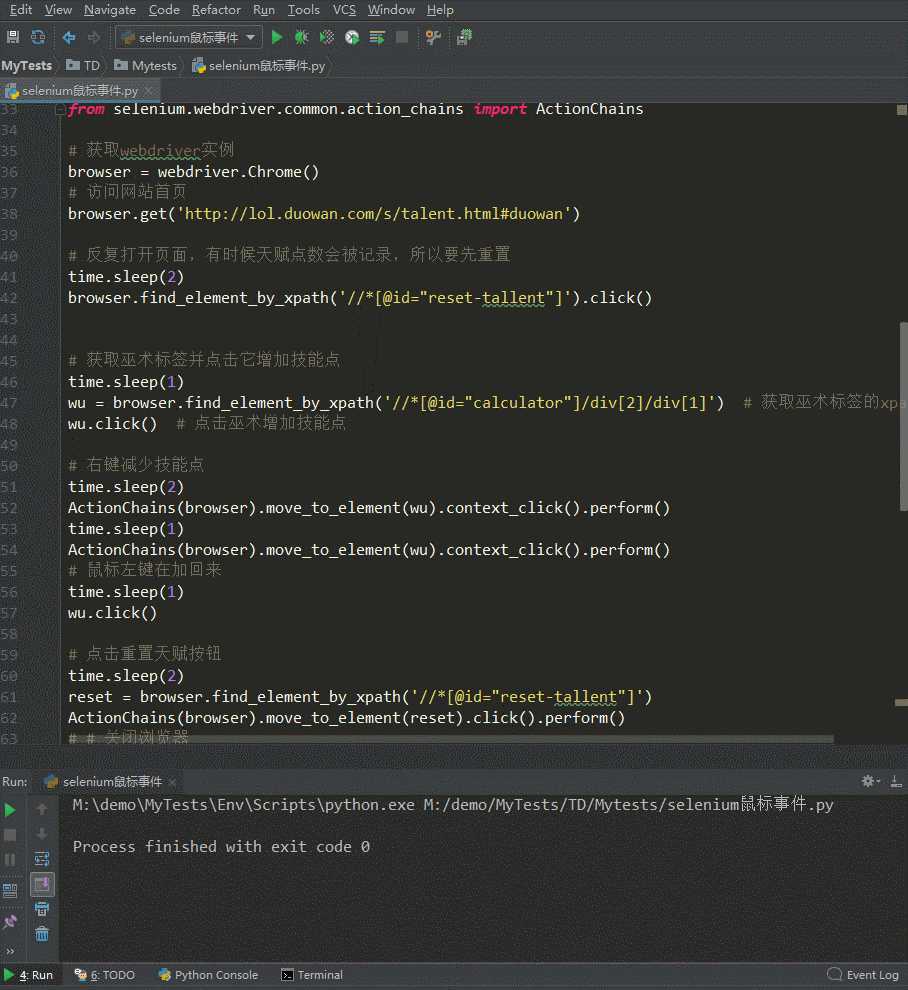Collapse the import fold marker beside the 'from' statement
Viewport: 908px width, 990px height.
tap(60, 110)
